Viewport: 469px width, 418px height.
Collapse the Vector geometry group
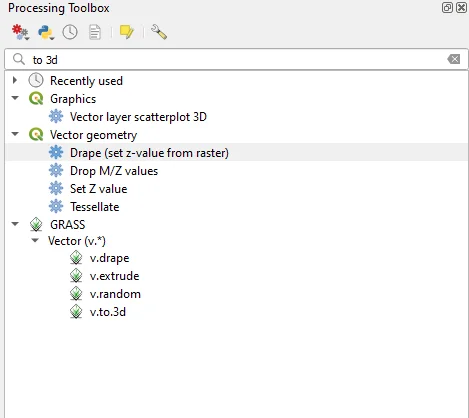pos(15,134)
